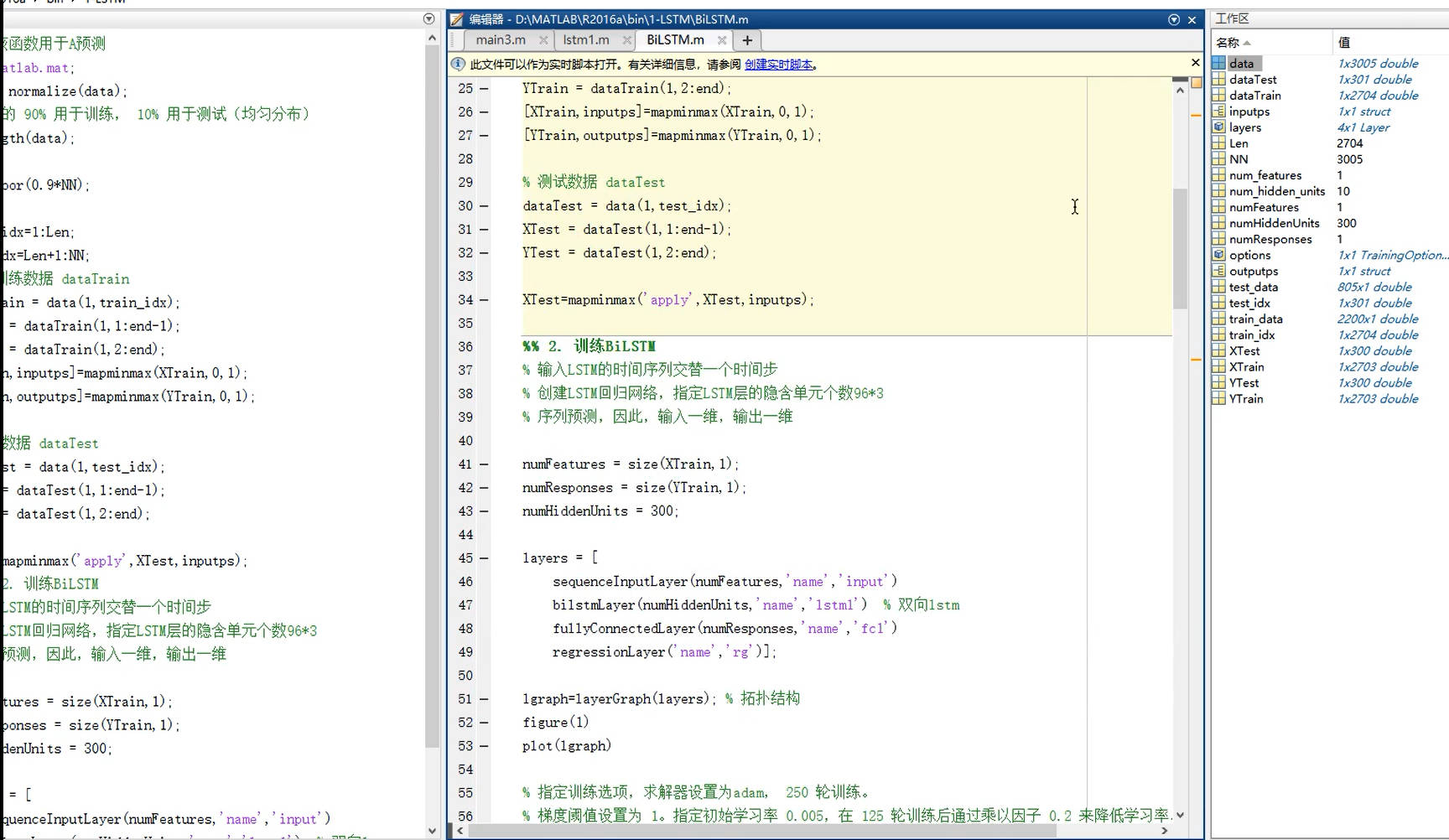This screenshot has width=1449, height=840.
Task: Click the left panel scrollbar up arrow
Action: pyautogui.click(x=432, y=38)
